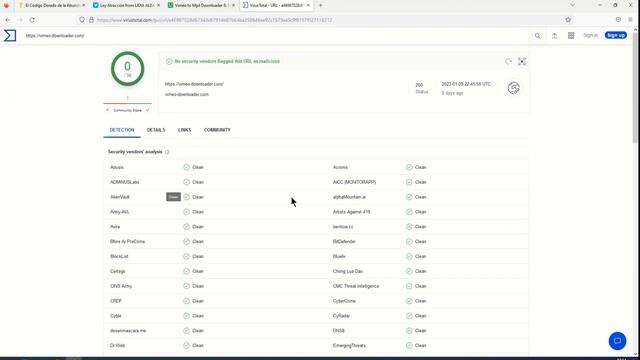640x360 pixels.
Task: Click the clean check icon in BitDefender row
Action: [x=409, y=242]
